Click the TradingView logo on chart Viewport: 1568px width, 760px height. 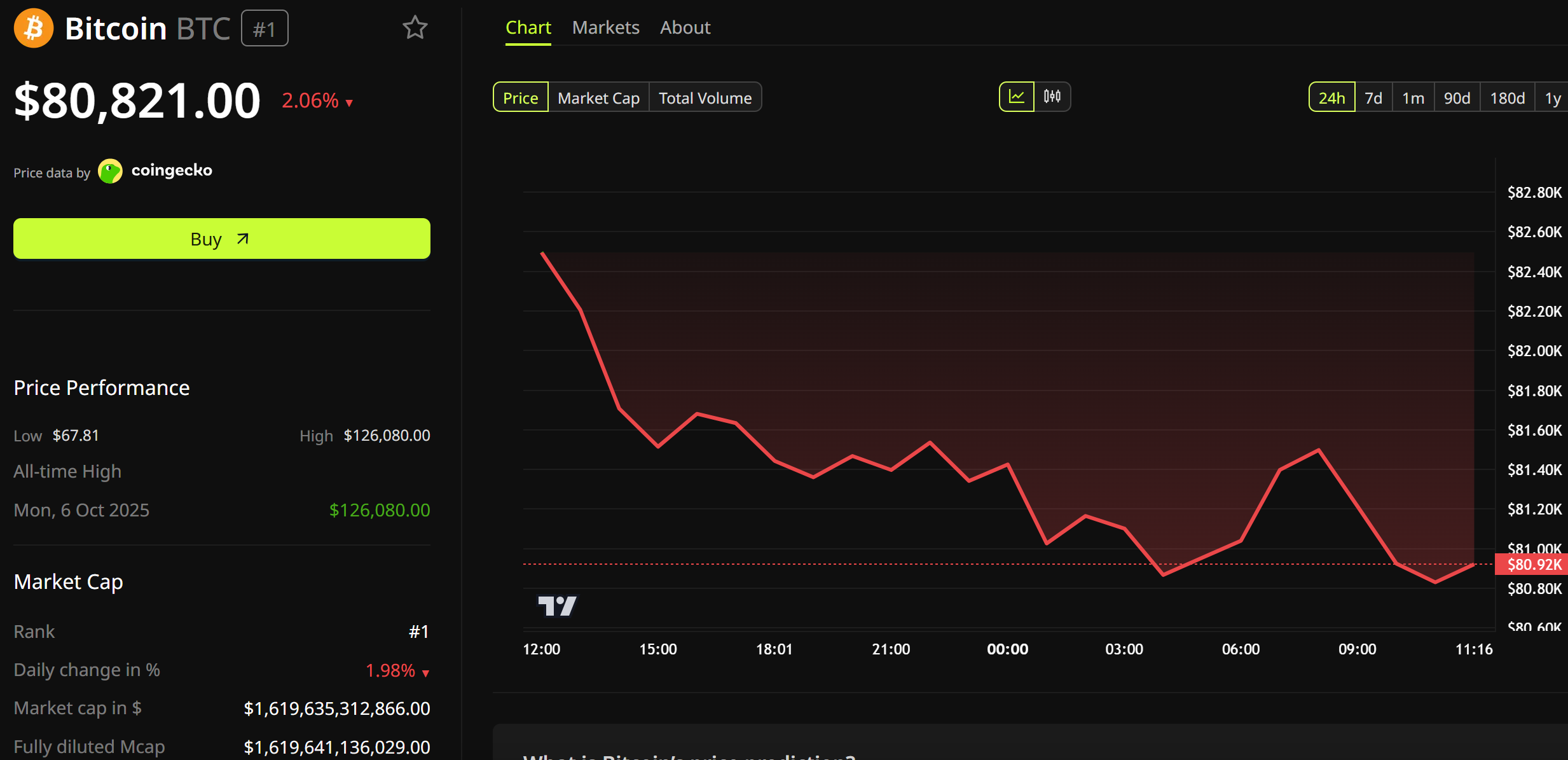click(x=557, y=605)
